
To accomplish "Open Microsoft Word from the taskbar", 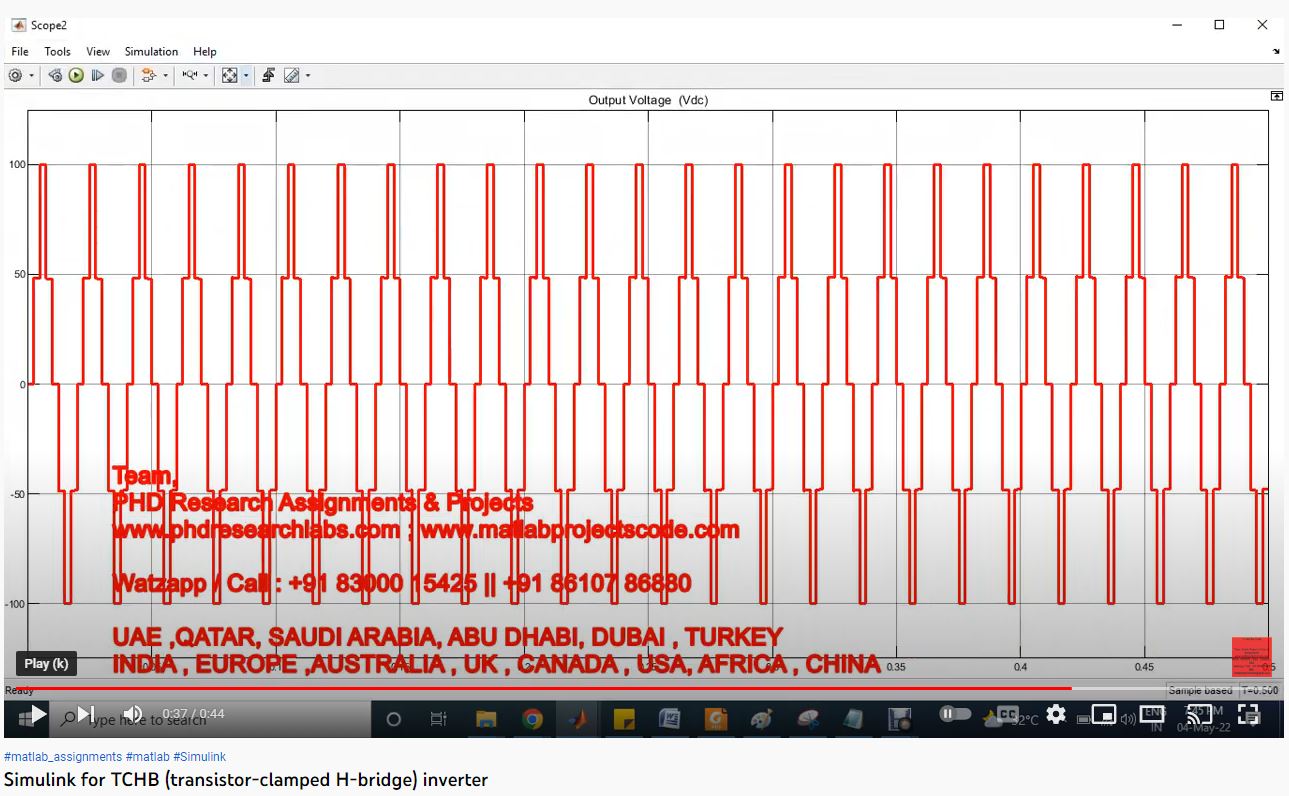I will [670, 718].
